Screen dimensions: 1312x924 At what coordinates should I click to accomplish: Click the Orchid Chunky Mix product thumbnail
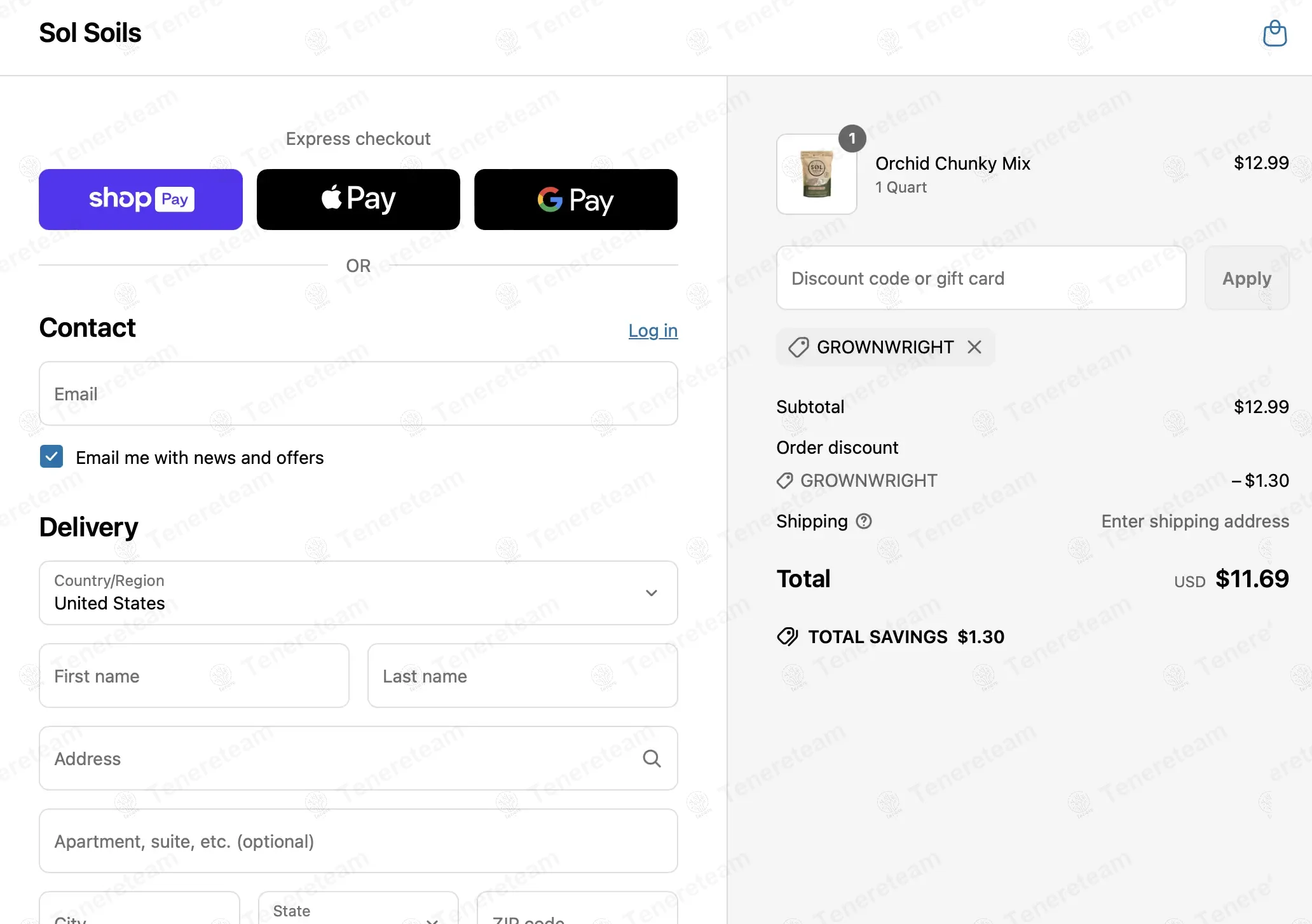(x=817, y=174)
